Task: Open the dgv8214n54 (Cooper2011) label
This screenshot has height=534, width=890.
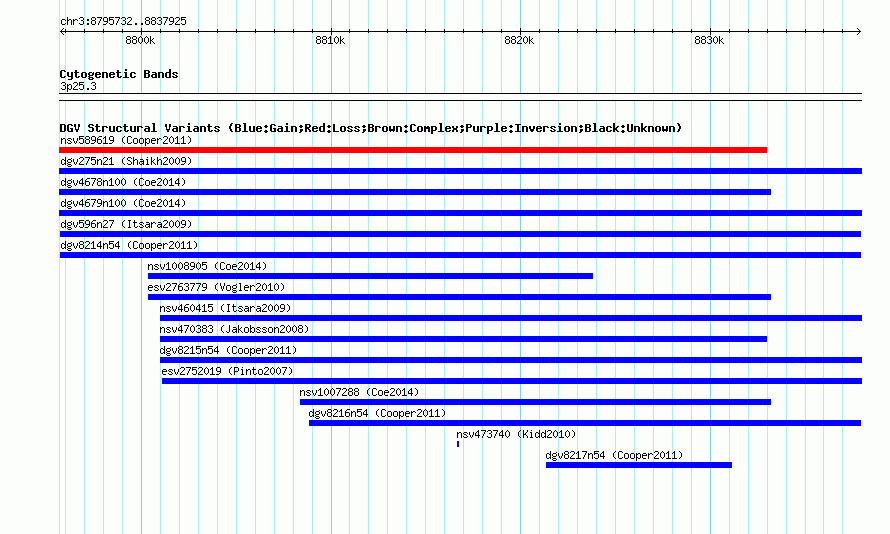Action: [x=129, y=245]
